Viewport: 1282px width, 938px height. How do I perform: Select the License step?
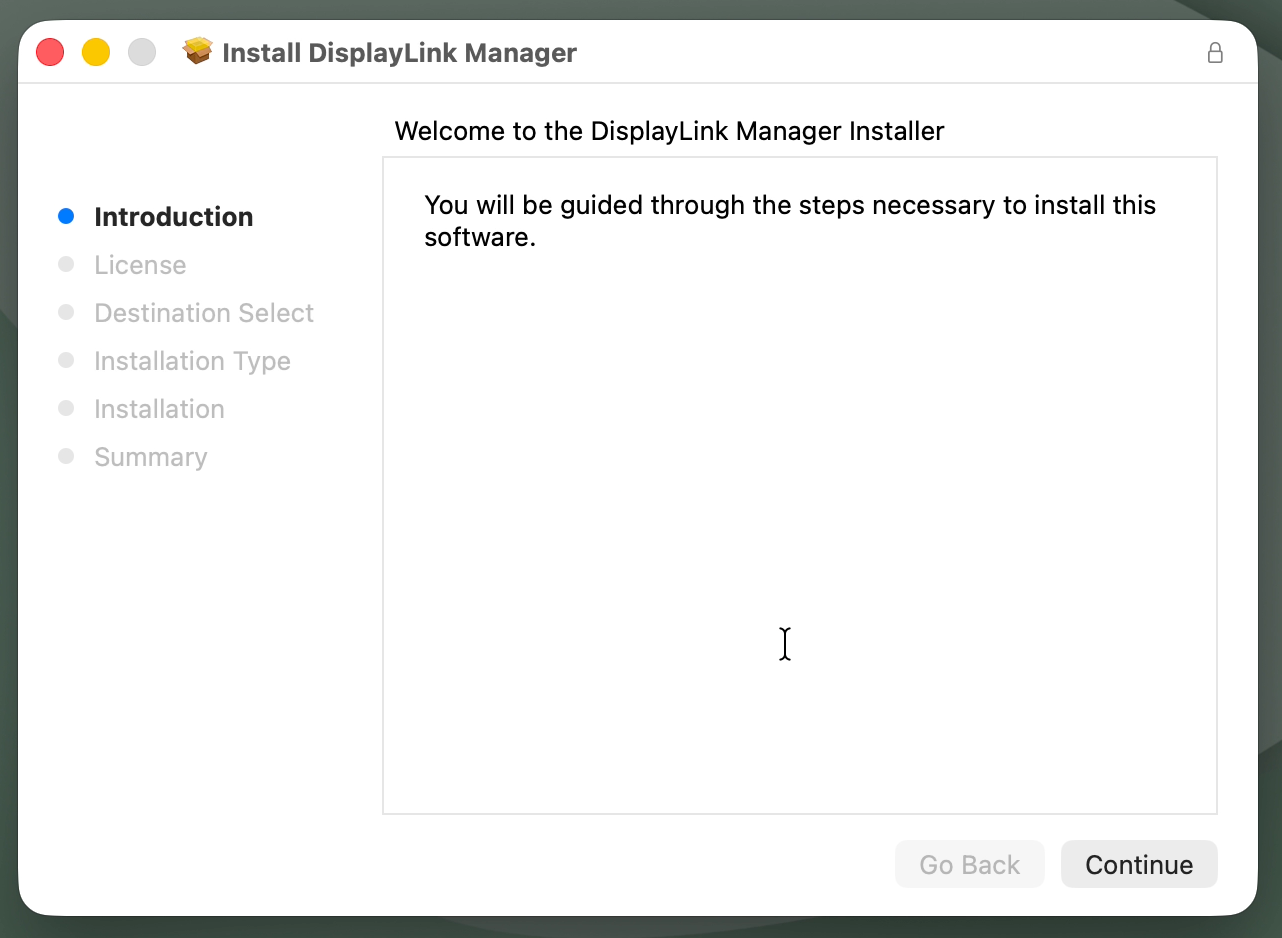pyautogui.click(x=140, y=264)
